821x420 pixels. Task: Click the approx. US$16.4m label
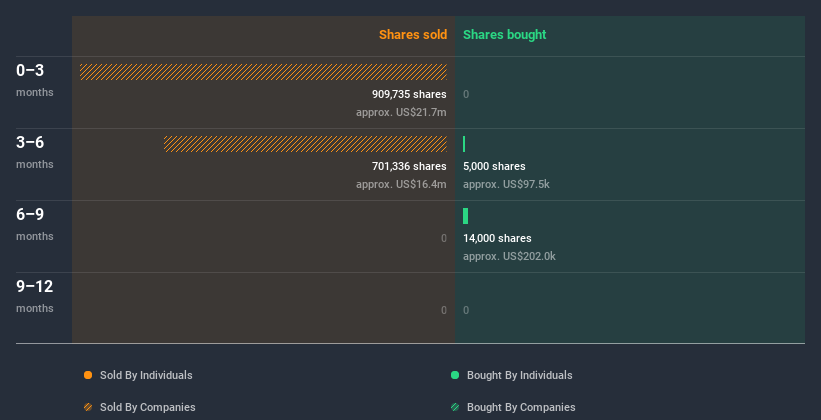(401, 184)
